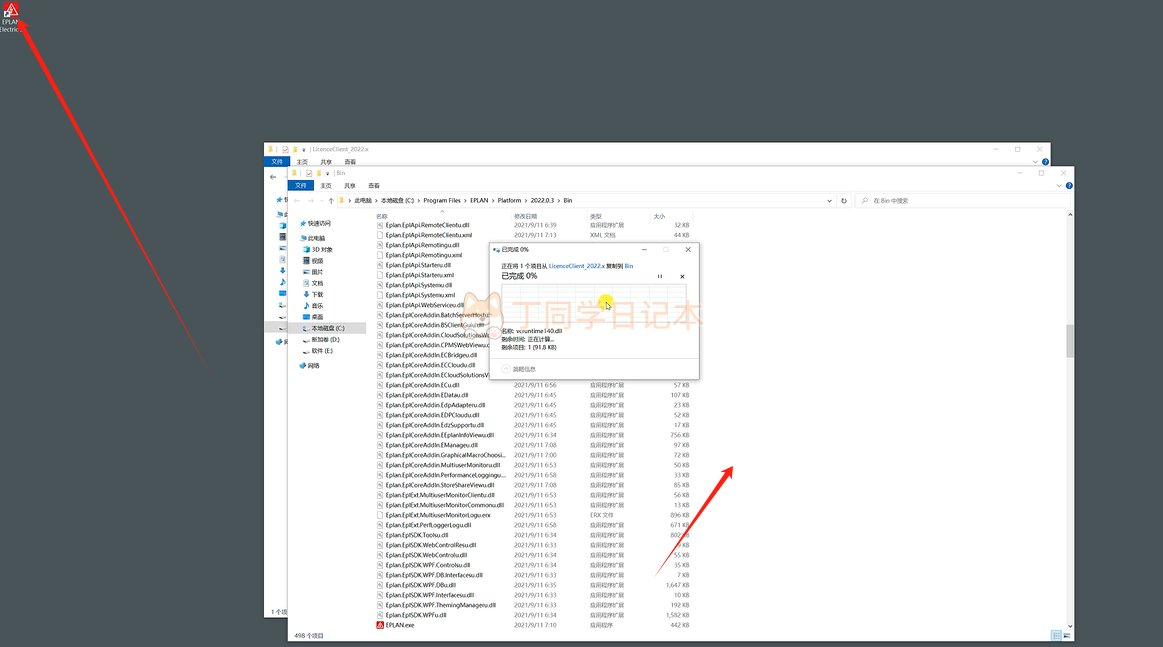Expand the ribbon chevron in Bin window
The width and height of the screenshot is (1163, 647).
pyautogui.click(x=1060, y=185)
